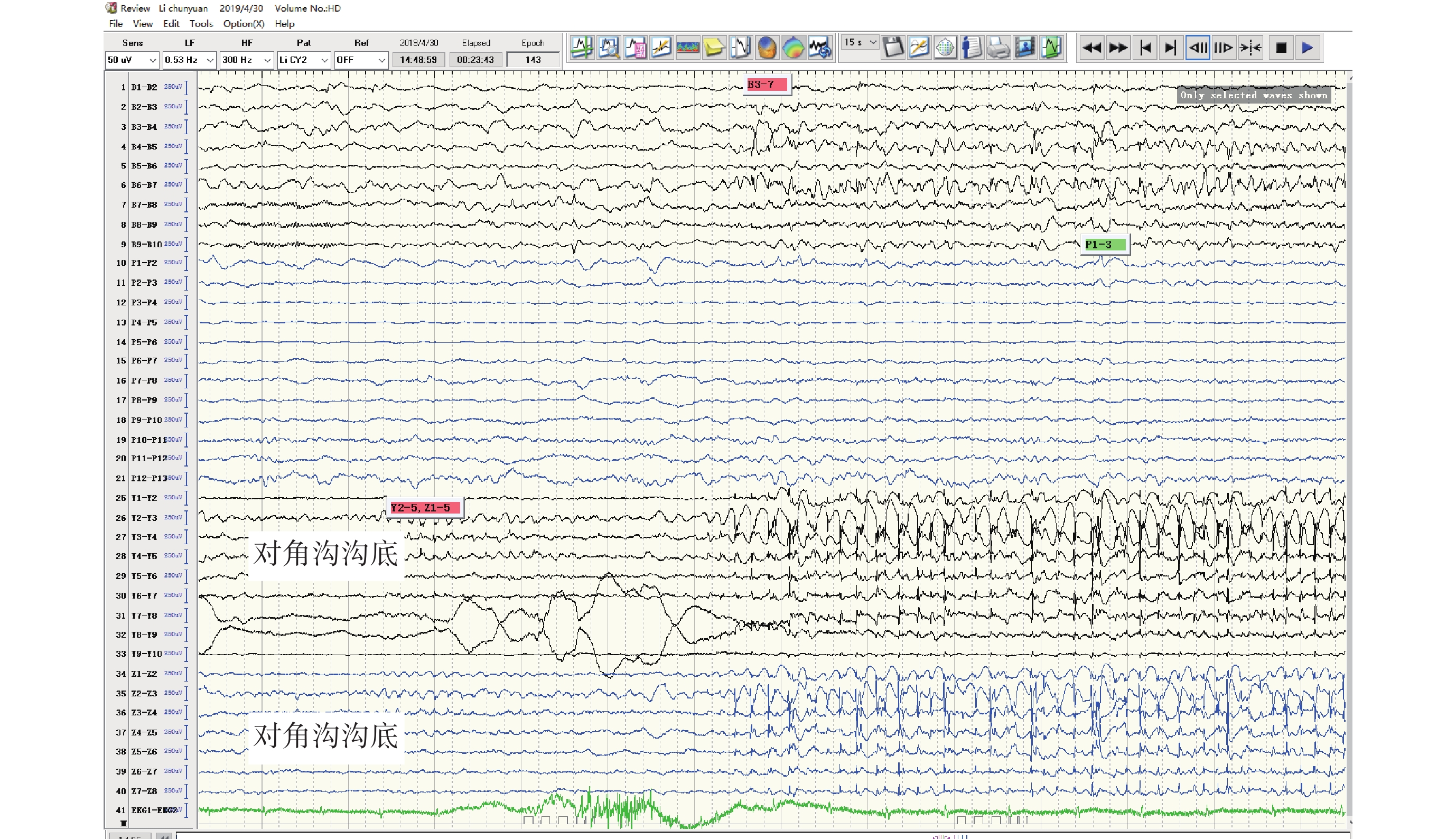Open the filter settings pen icon
Screen dimensions: 1456x839
coord(920,48)
